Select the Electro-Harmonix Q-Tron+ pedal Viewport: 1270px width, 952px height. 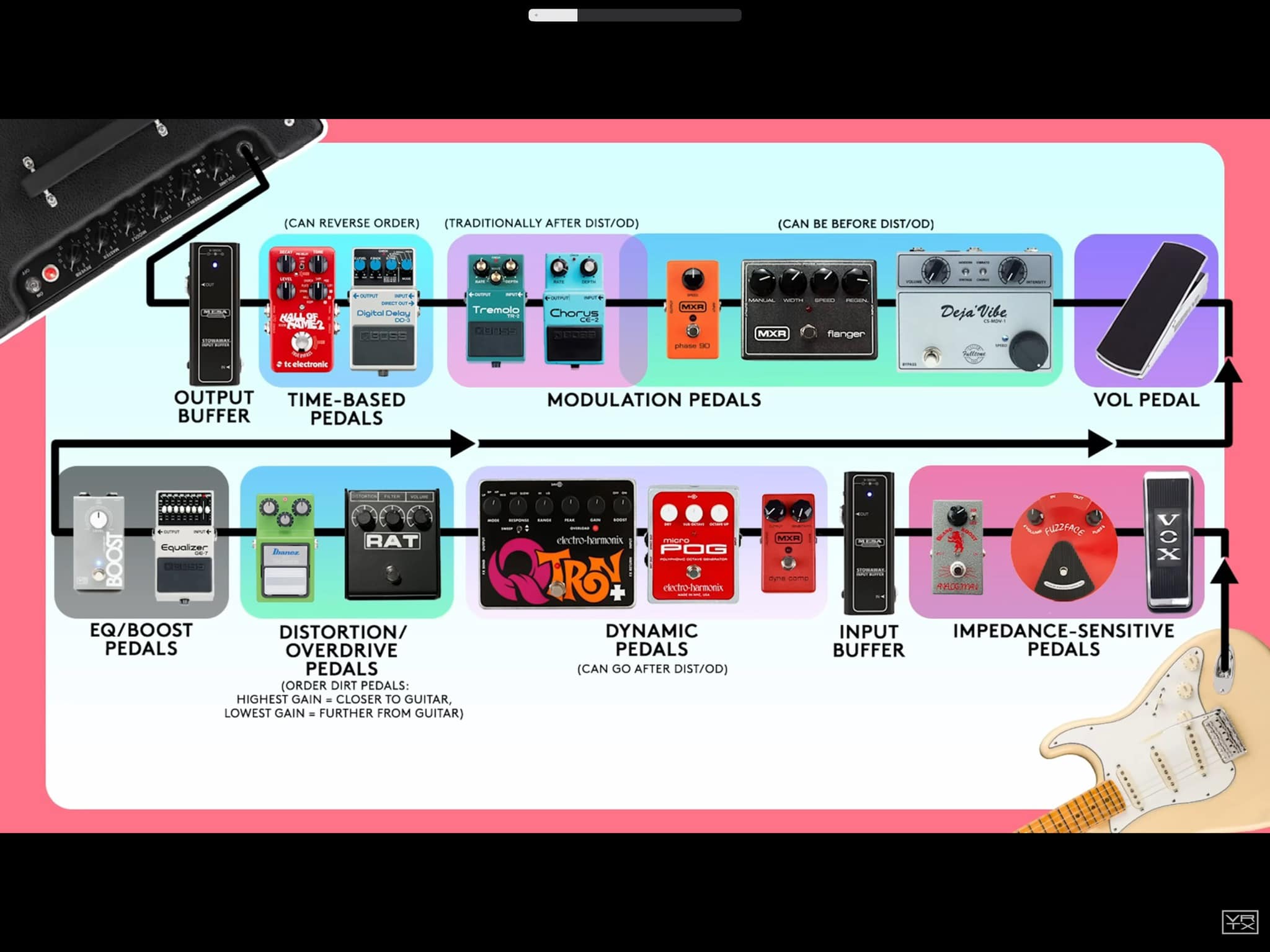[557, 544]
